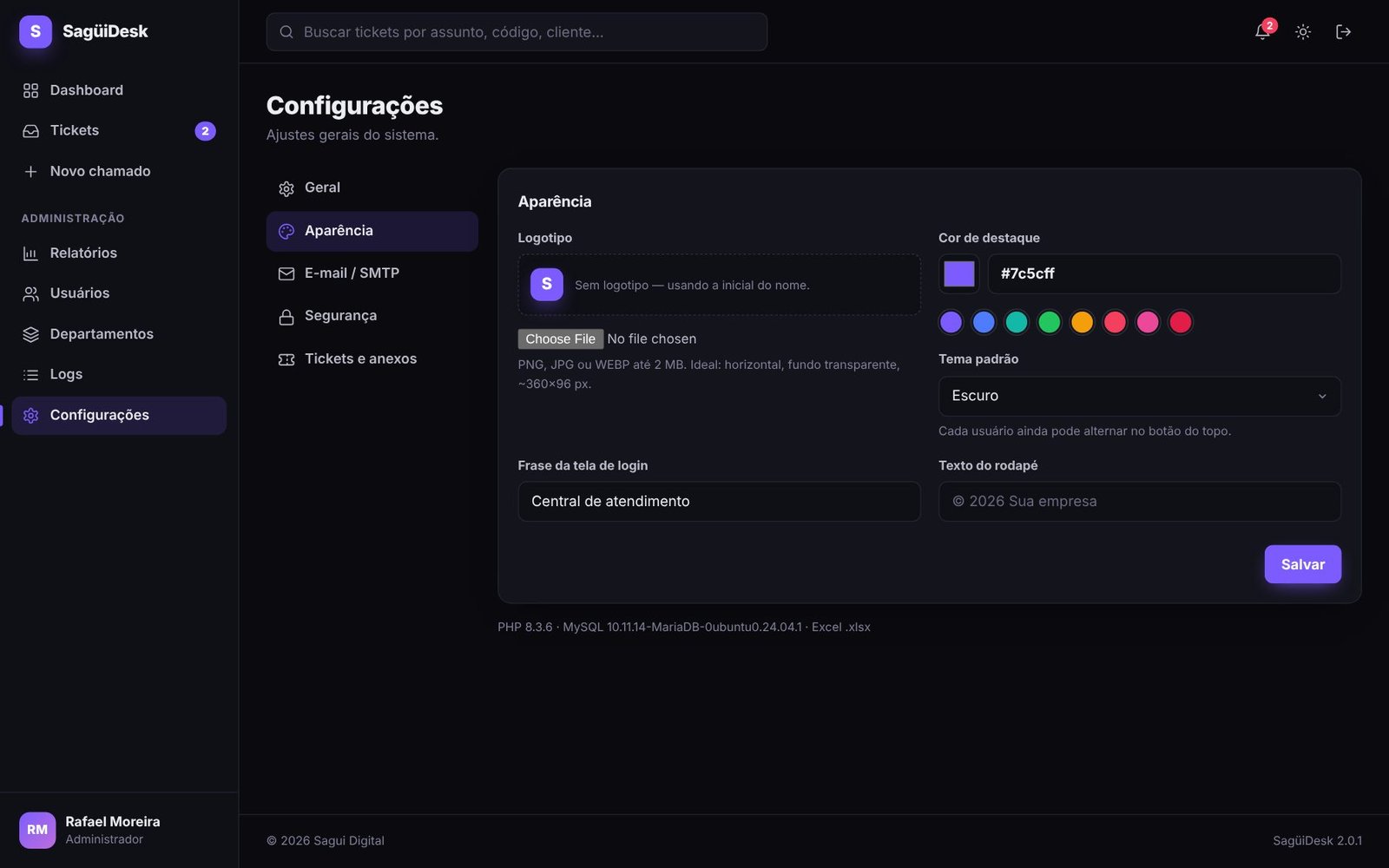Click the Texto do rodapé input field
The width and height of the screenshot is (1389, 868).
click(1139, 502)
